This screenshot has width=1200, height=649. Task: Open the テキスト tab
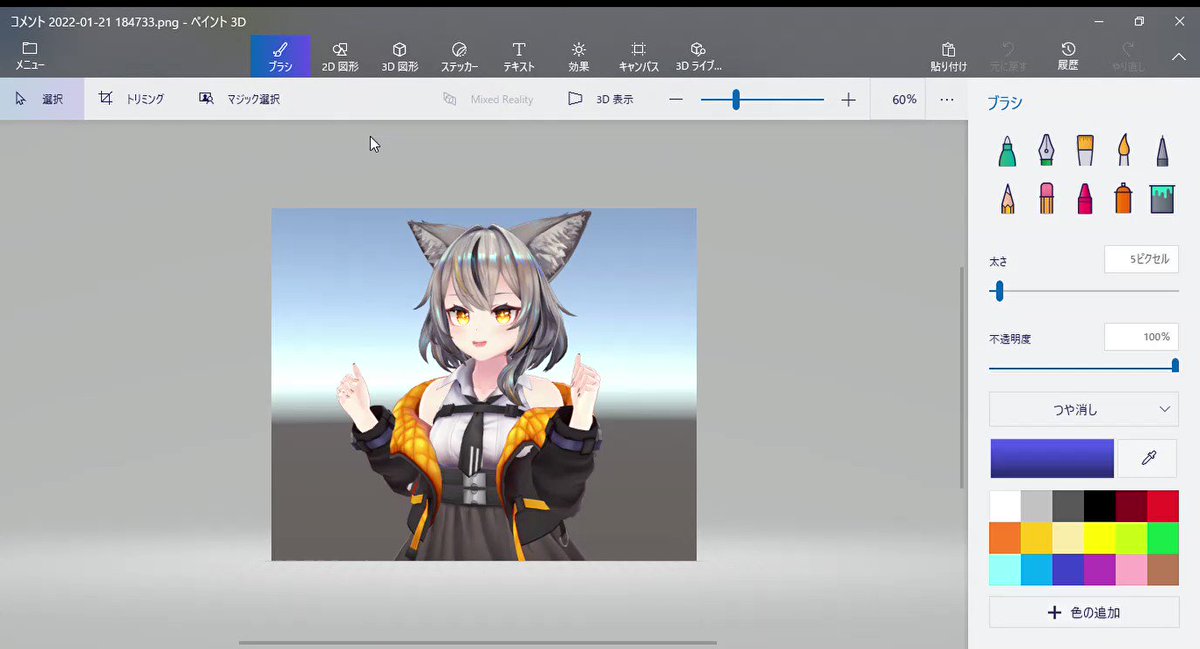click(x=519, y=56)
